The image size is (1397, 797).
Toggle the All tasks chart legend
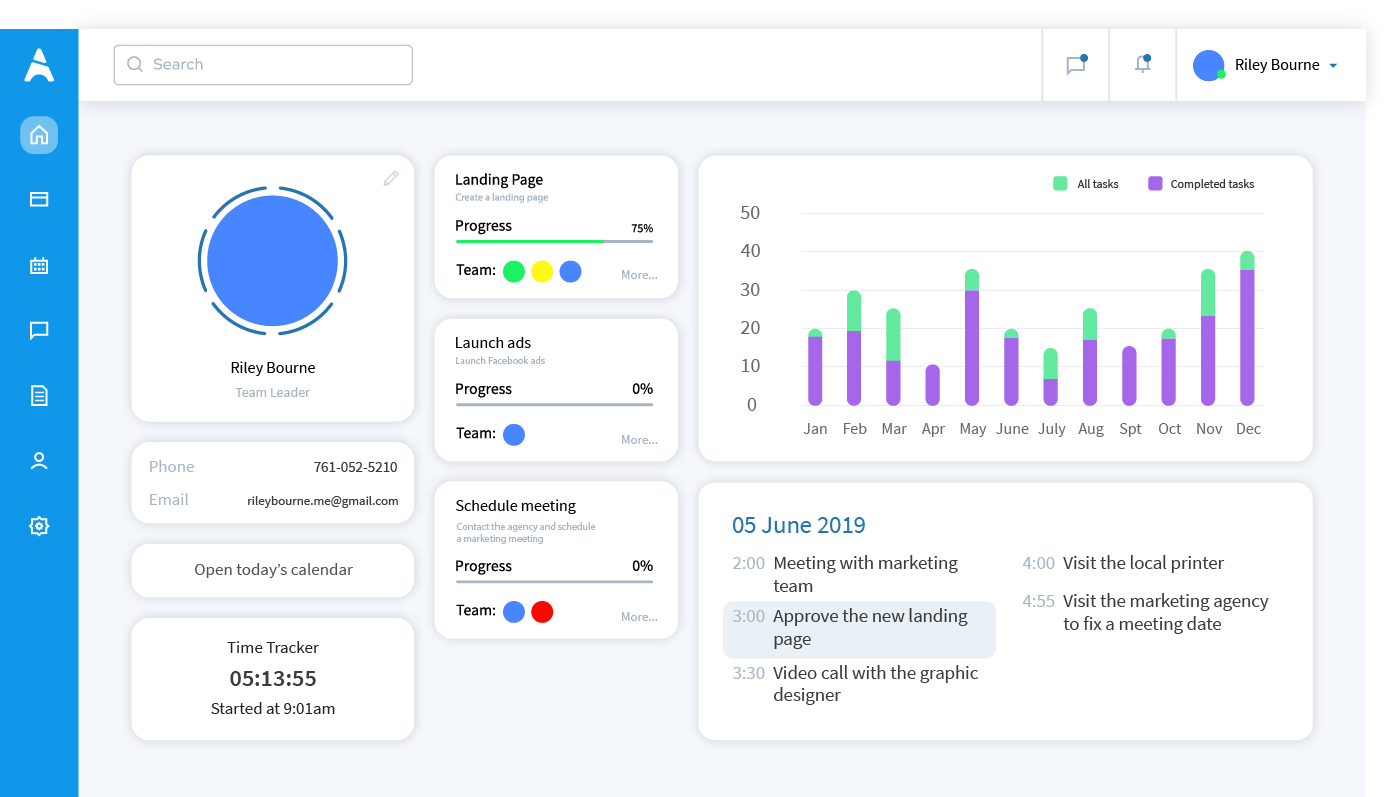[x=1086, y=184]
